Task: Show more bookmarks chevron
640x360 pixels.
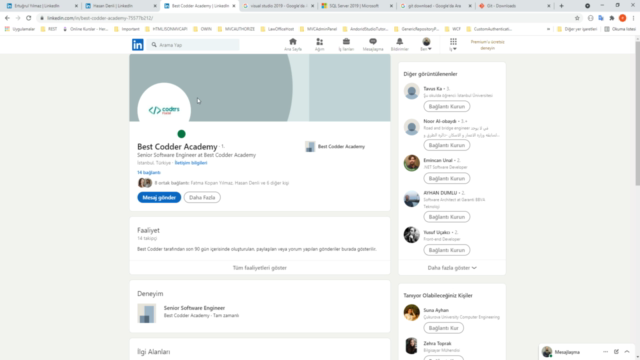Action: [x=548, y=29]
